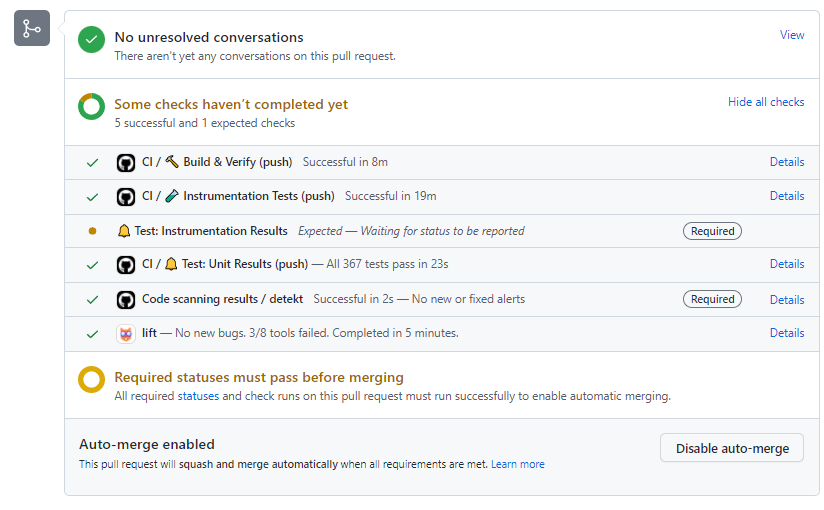The image size is (824, 510).
Task: Select 'Instrumentation Tests (push)' check name
Action: [259, 196]
